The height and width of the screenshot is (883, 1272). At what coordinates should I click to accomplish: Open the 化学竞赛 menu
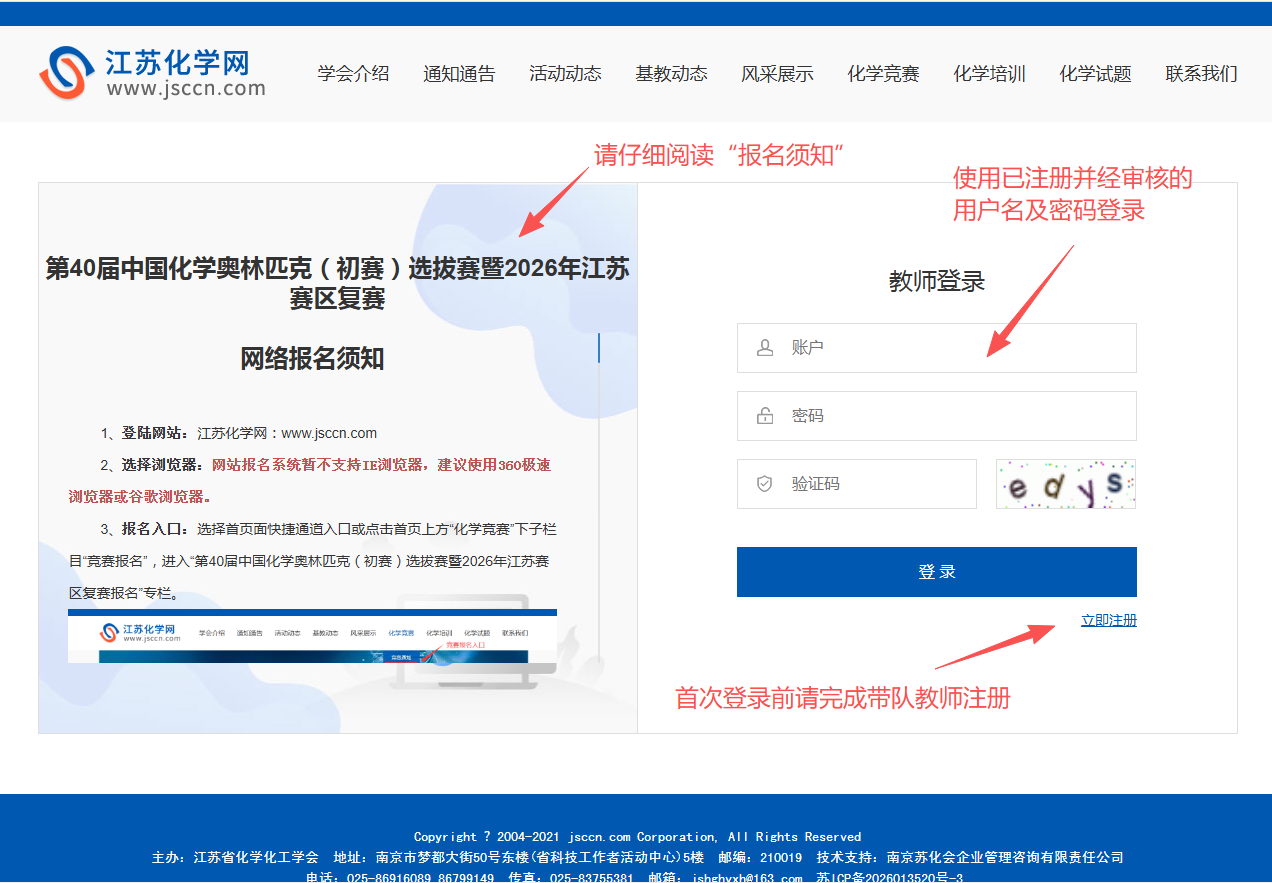883,74
